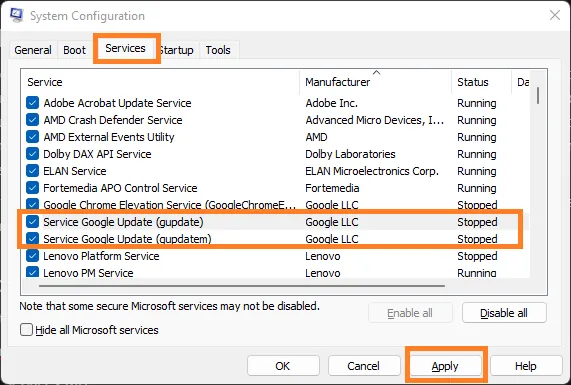Image resolution: width=571 pixels, height=385 pixels.
Task: Switch to the General tab
Action: click(x=33, y=50)
